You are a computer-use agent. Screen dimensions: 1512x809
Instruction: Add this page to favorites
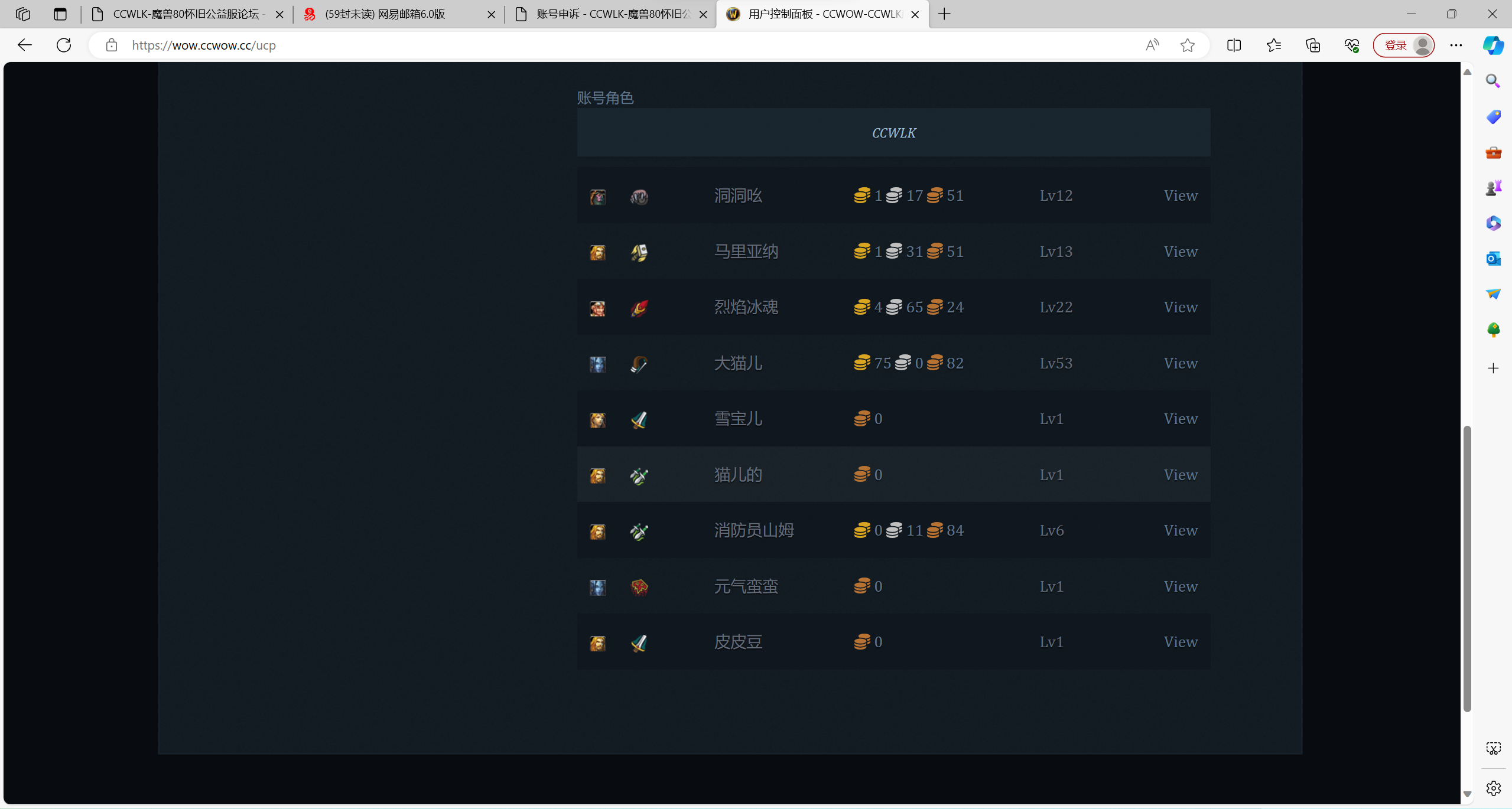1188,45
